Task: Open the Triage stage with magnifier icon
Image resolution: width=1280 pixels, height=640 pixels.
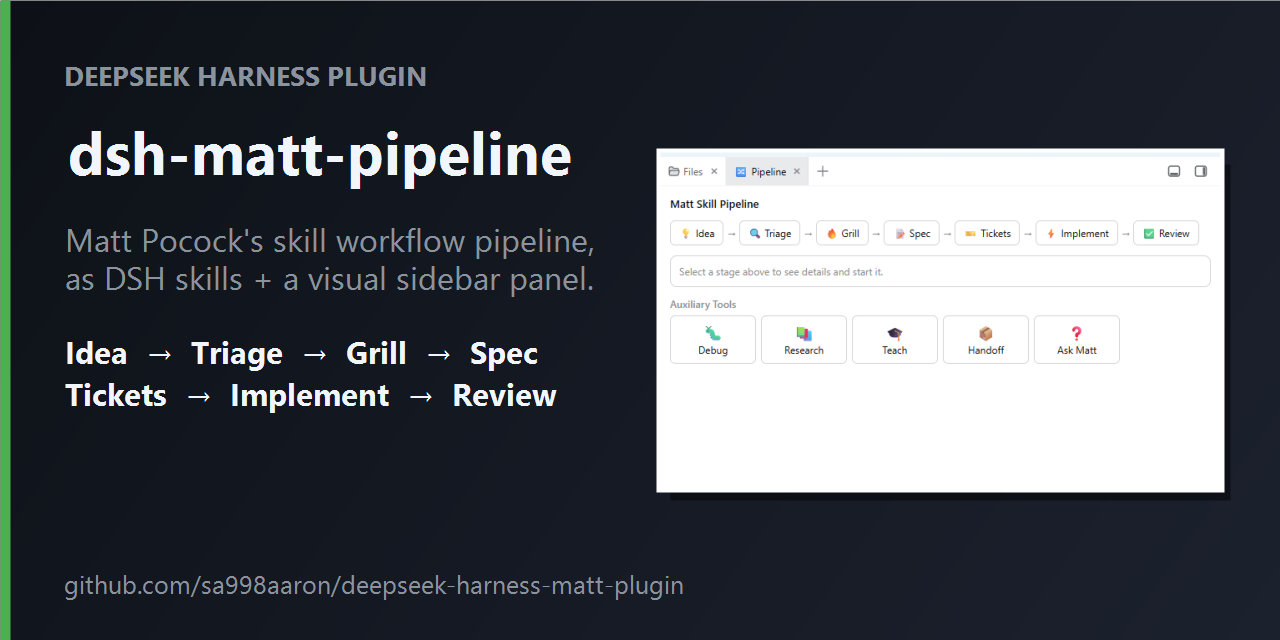Action: pyautogui.click(x=770, y=234)
